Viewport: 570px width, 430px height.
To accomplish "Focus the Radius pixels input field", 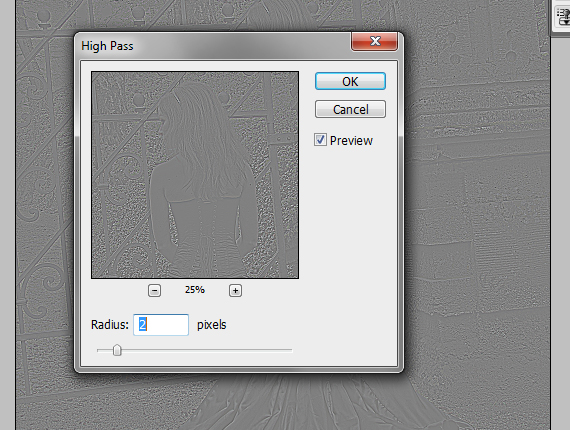I will [x=161, y=325].
